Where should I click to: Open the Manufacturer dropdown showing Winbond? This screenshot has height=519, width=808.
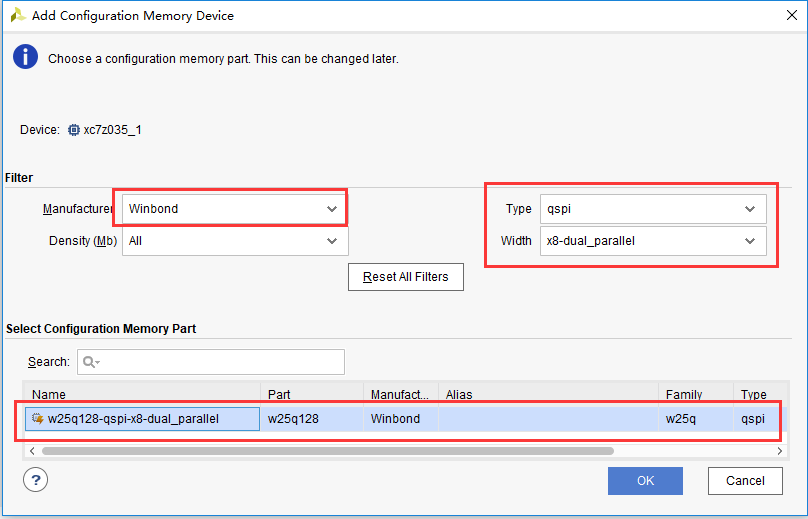pos(235,209)
